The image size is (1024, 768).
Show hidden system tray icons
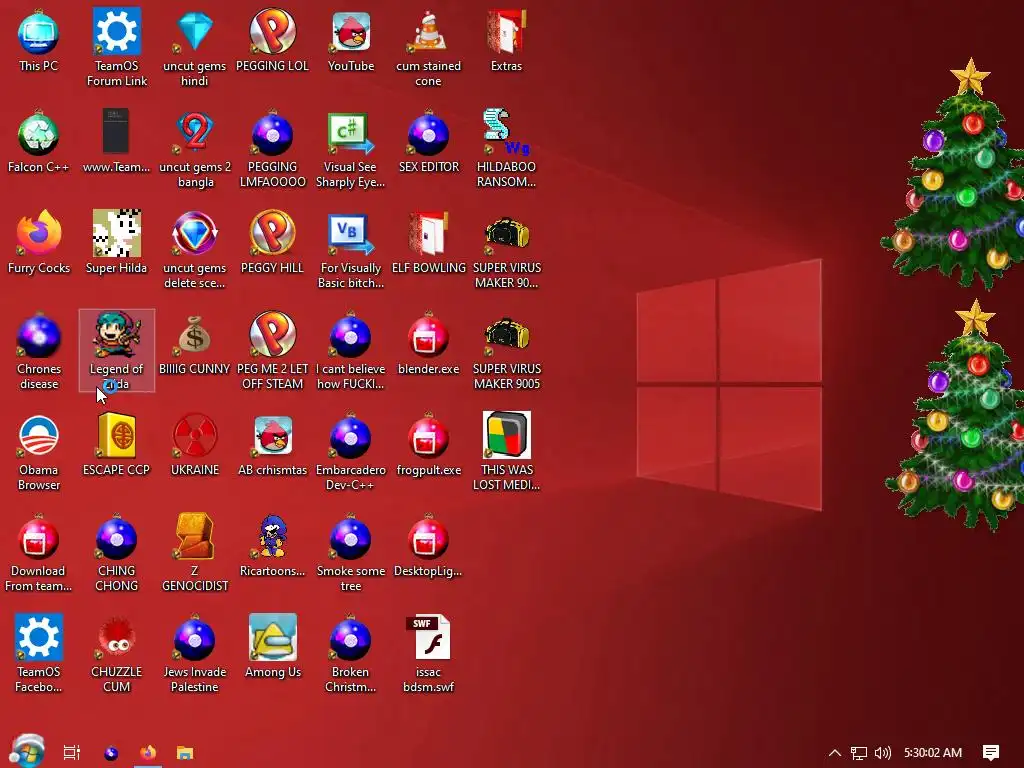click(x=835, y=753)
